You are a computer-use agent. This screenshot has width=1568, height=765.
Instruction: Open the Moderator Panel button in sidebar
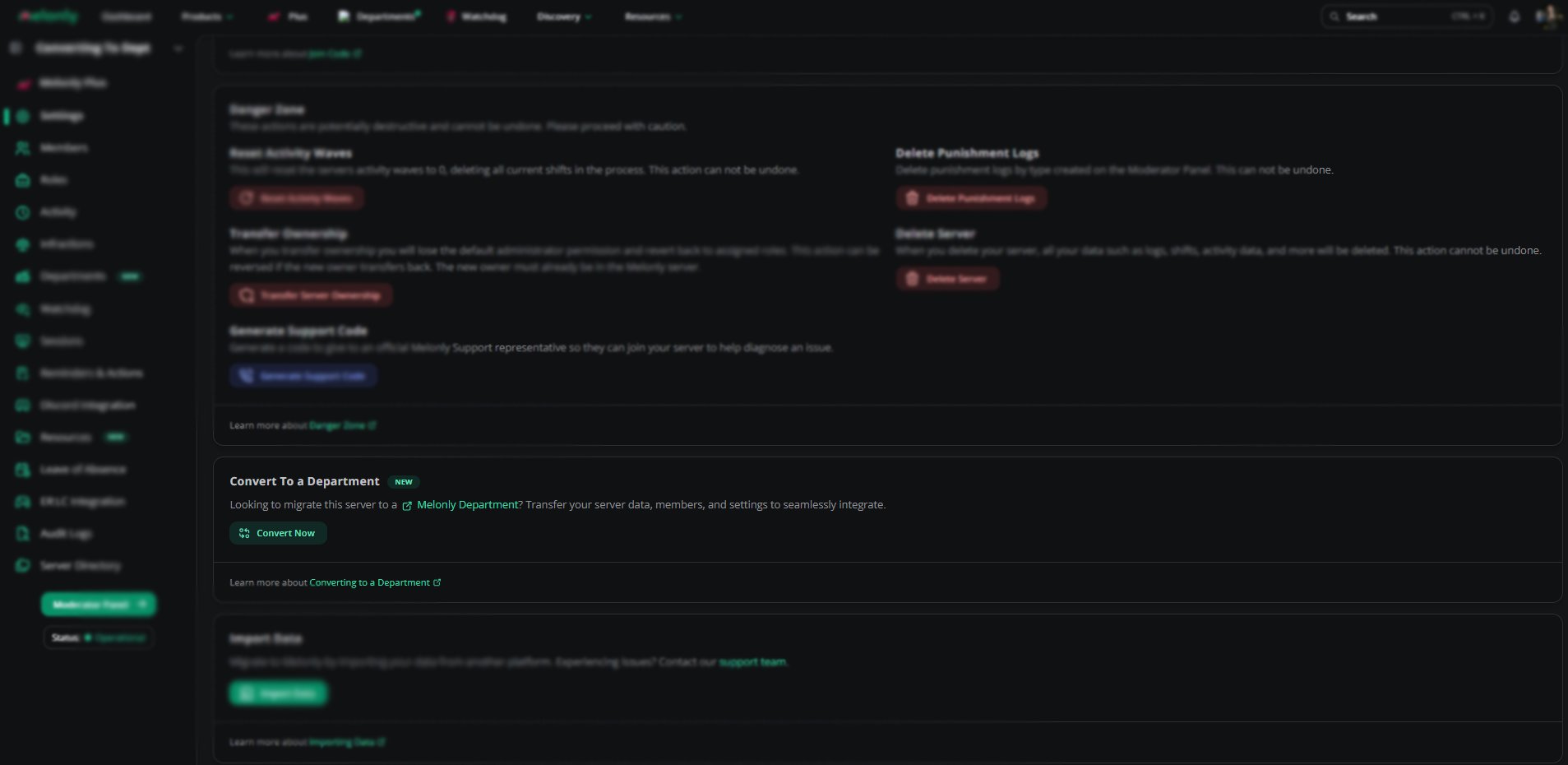click(99, 605)
